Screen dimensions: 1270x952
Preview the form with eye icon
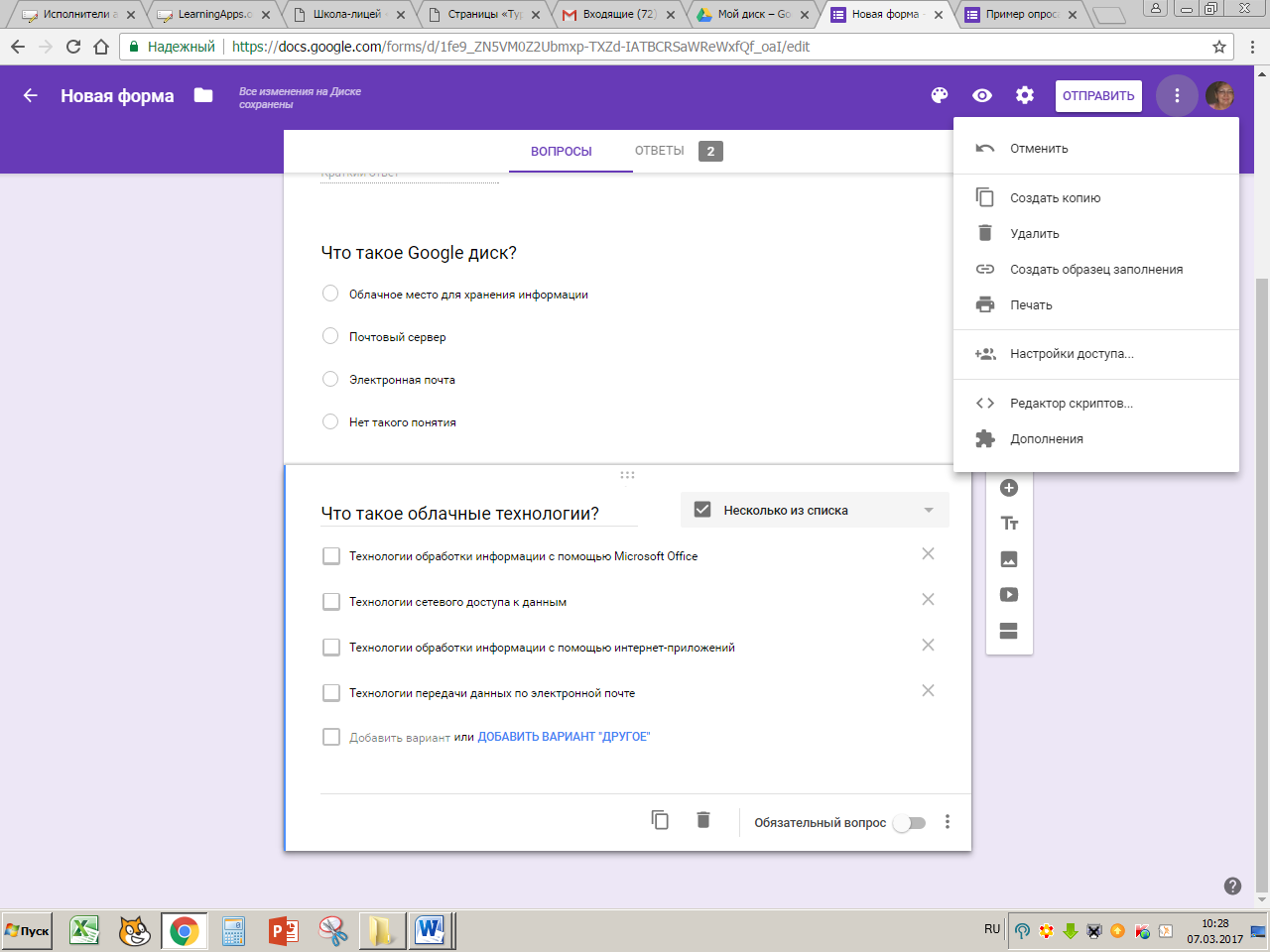click(x=982, y=95)
